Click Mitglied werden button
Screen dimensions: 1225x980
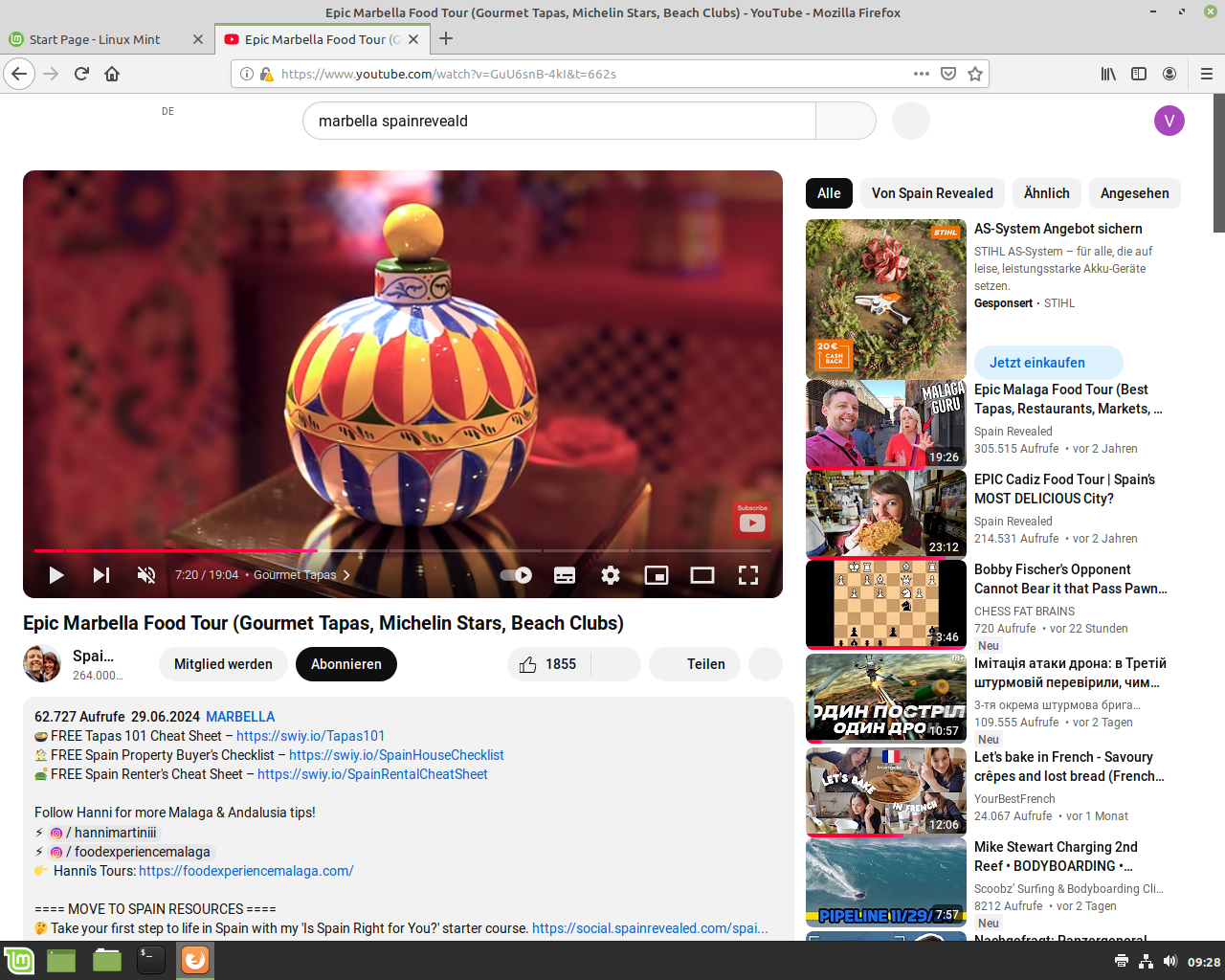click(x=223, y=664)
